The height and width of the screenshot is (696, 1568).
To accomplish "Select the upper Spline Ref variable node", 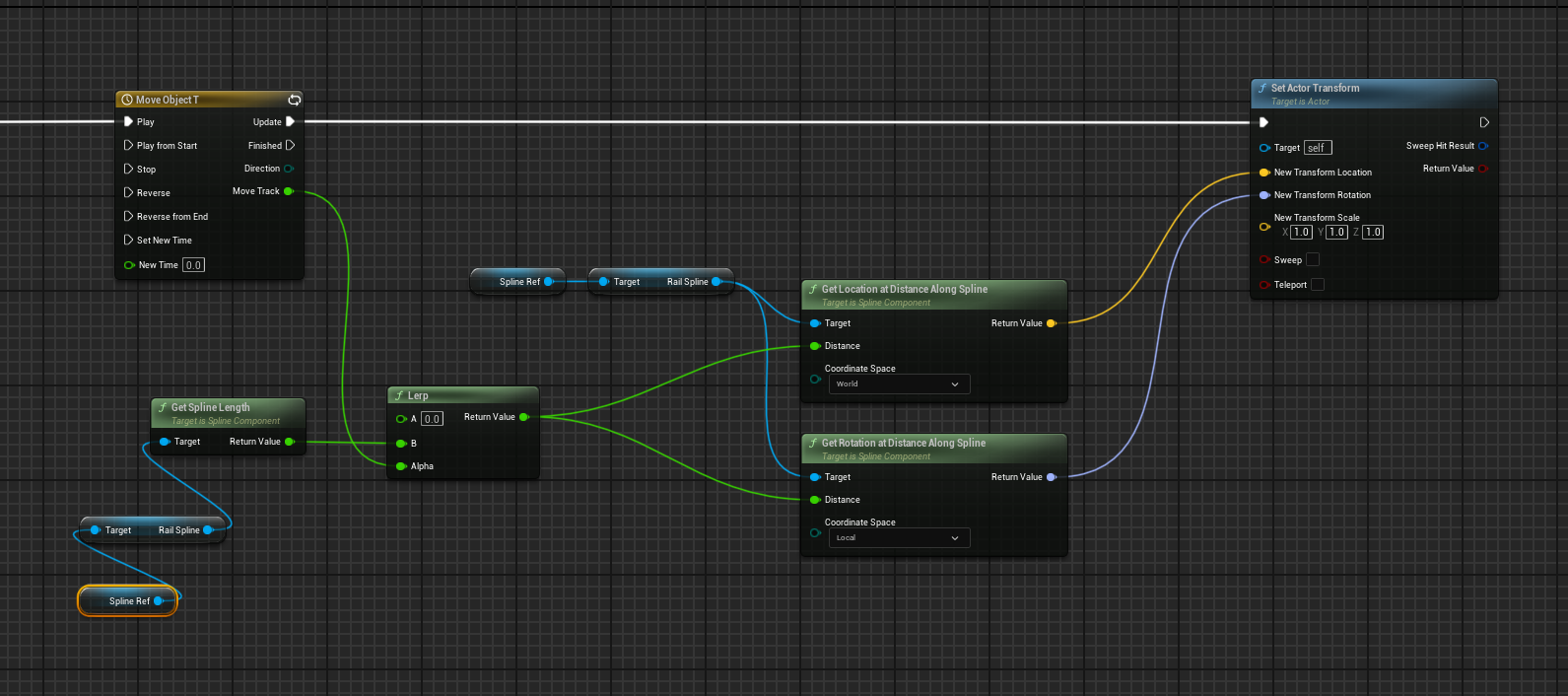I will [x=518, y=282].
